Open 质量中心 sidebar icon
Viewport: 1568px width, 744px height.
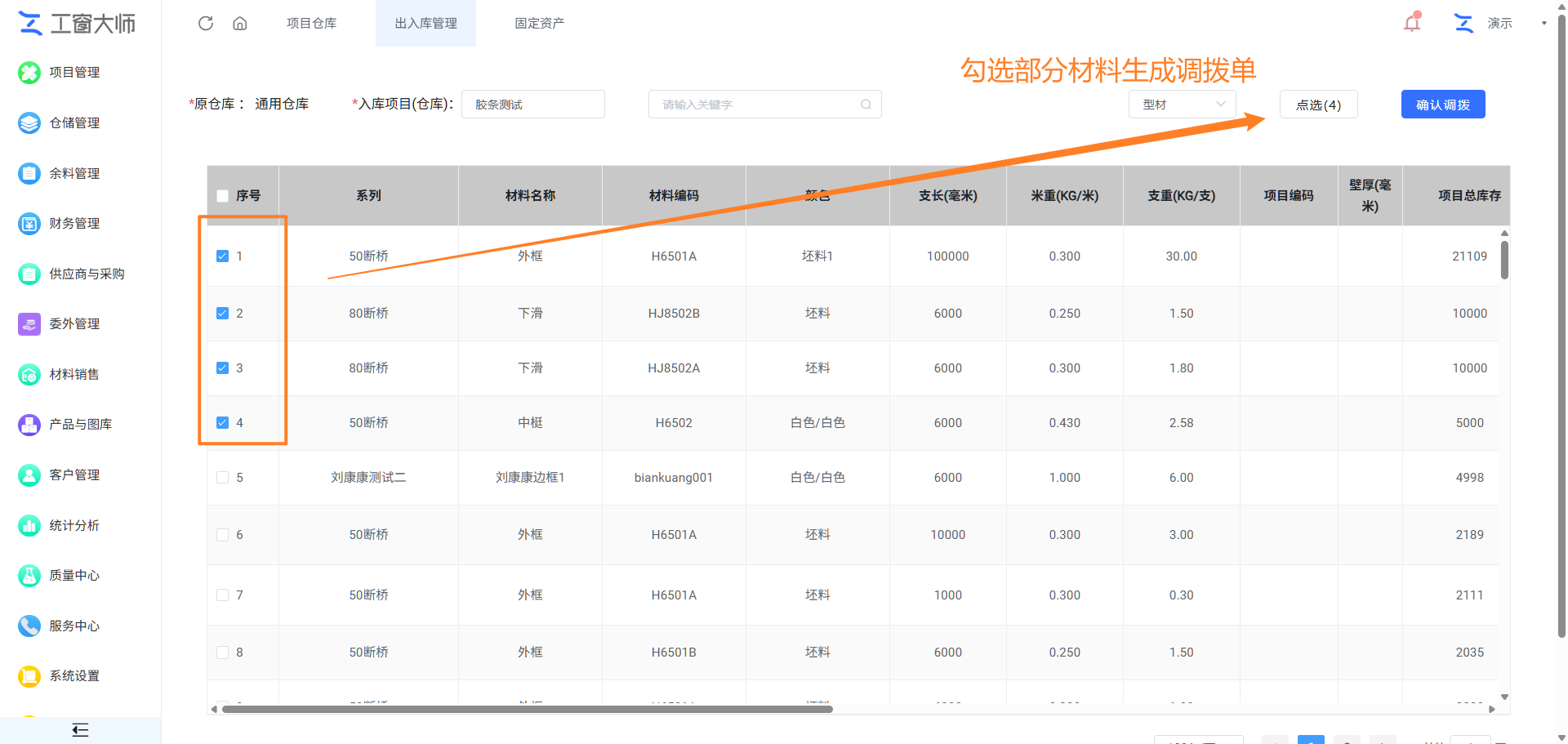click(x=29, y=576)
